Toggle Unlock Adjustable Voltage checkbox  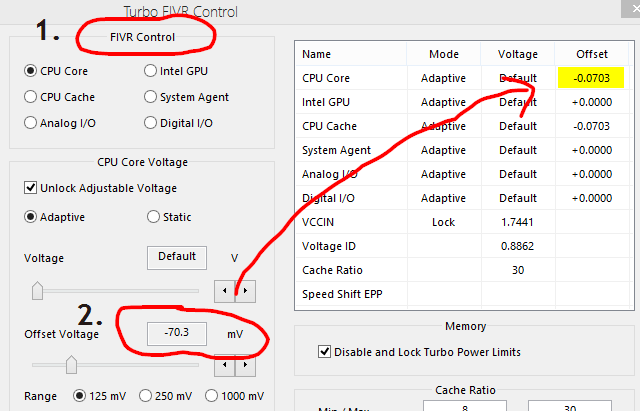(30, 188)
